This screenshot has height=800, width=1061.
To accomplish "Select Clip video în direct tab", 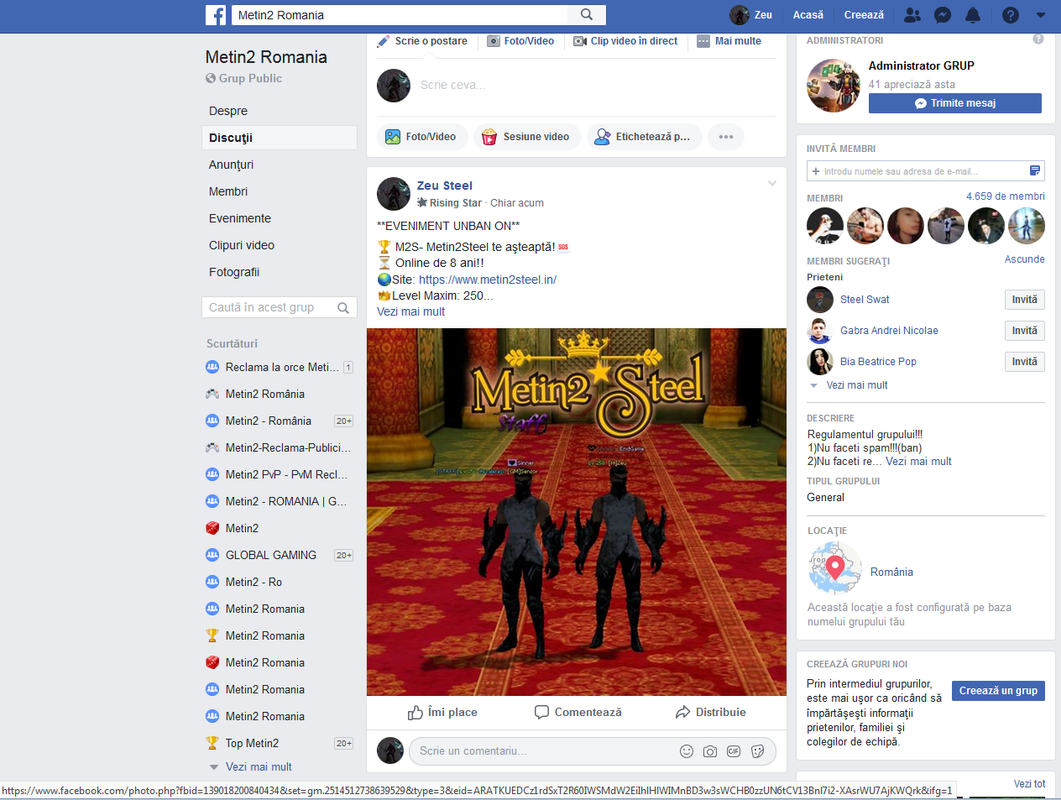I will pos(625,41).
